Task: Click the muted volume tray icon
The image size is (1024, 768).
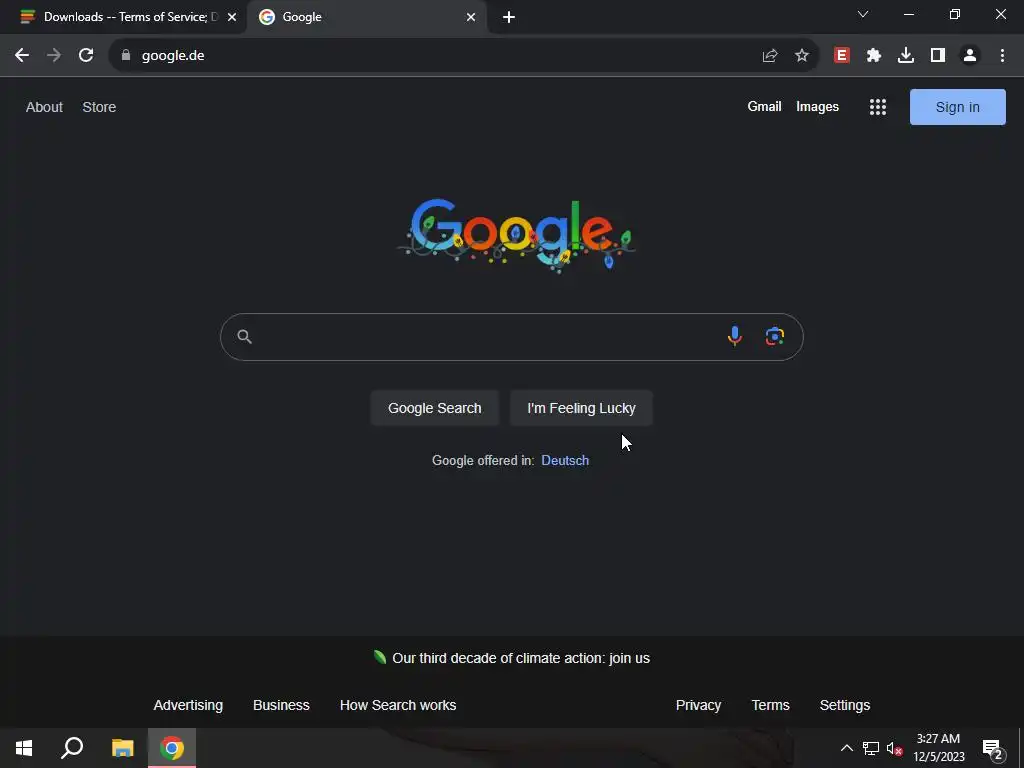Action: [894, 748]
